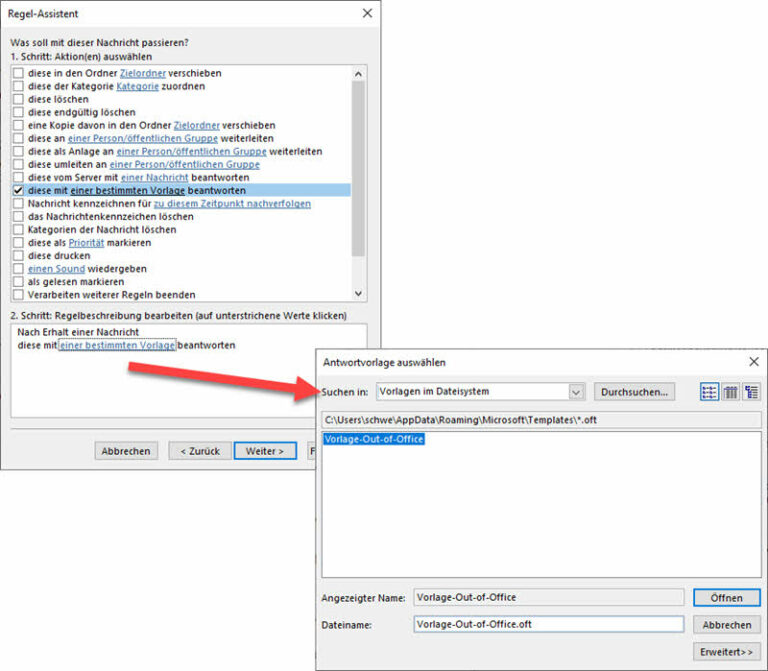
Task: Click the tree view icon beside Durchsuchen
Action: point(751,392)
